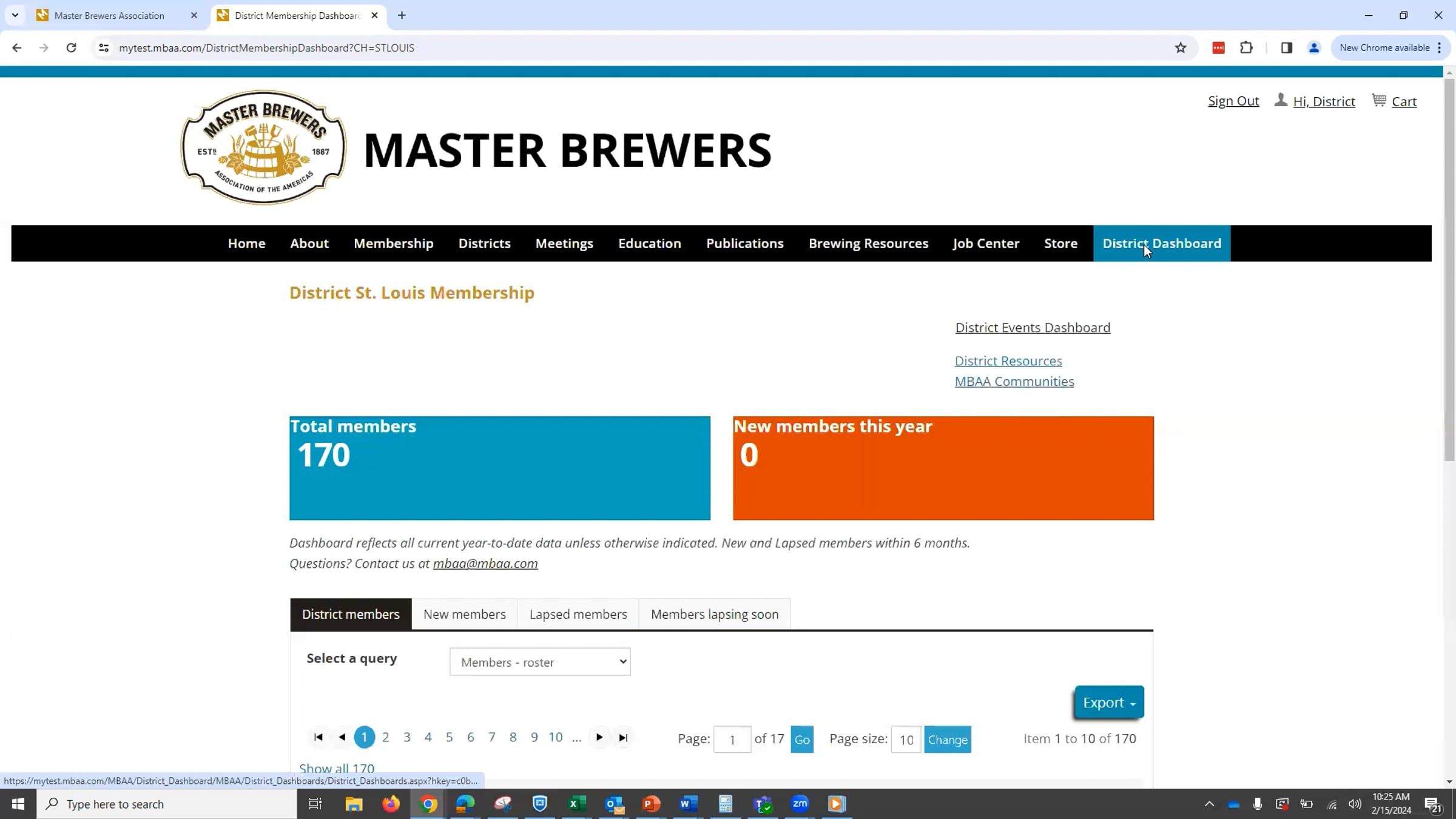Go to next page arrow
Viewport: 1456px width, 819px height.
(599, 738)
